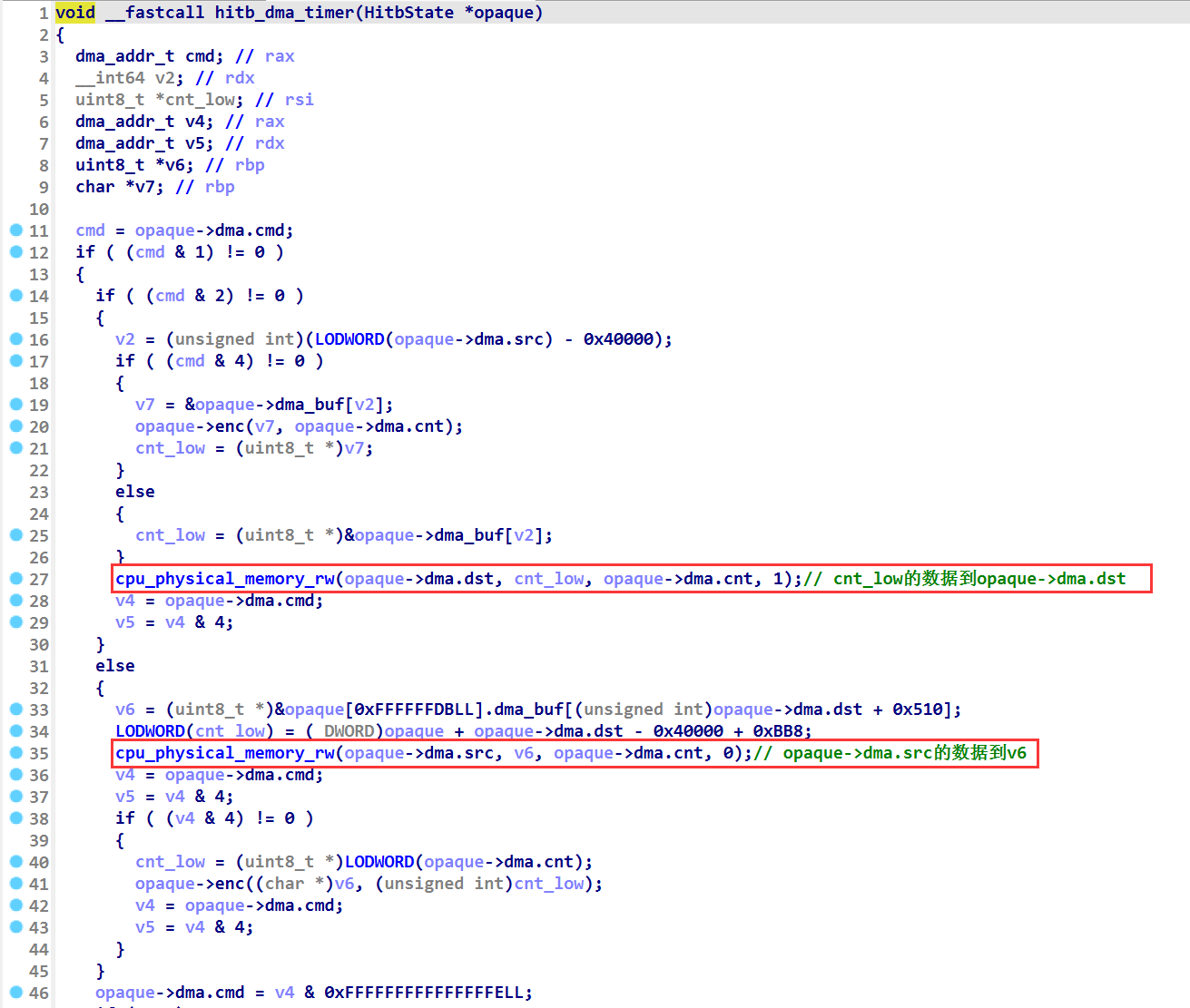The image size is (1190, 1008).
Task: Set breakpoint dot at line 41
Action: 16,883
